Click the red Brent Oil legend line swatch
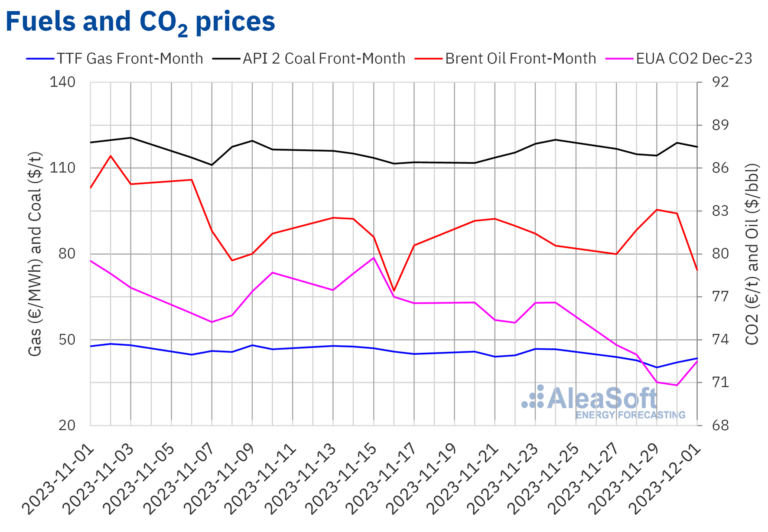 pos(429,59)
